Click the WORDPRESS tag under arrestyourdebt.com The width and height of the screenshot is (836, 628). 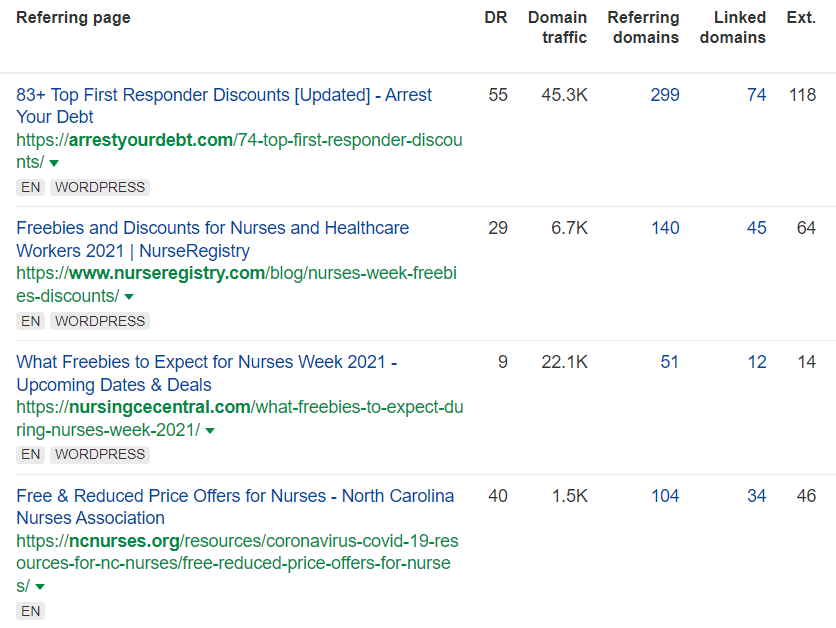tap(99, 187)
